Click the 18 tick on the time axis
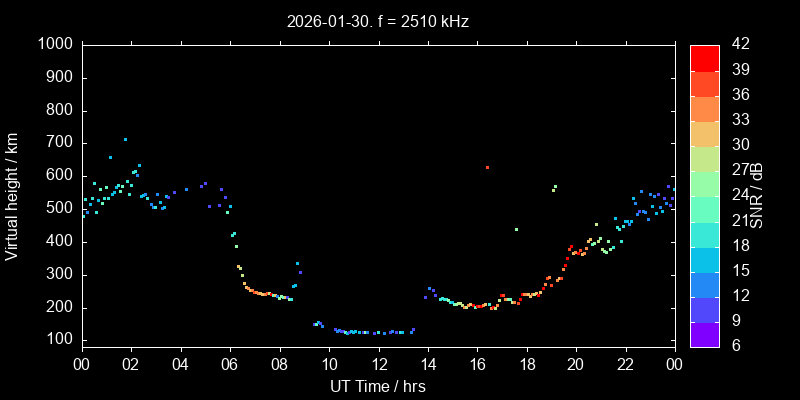 (527, 366)
